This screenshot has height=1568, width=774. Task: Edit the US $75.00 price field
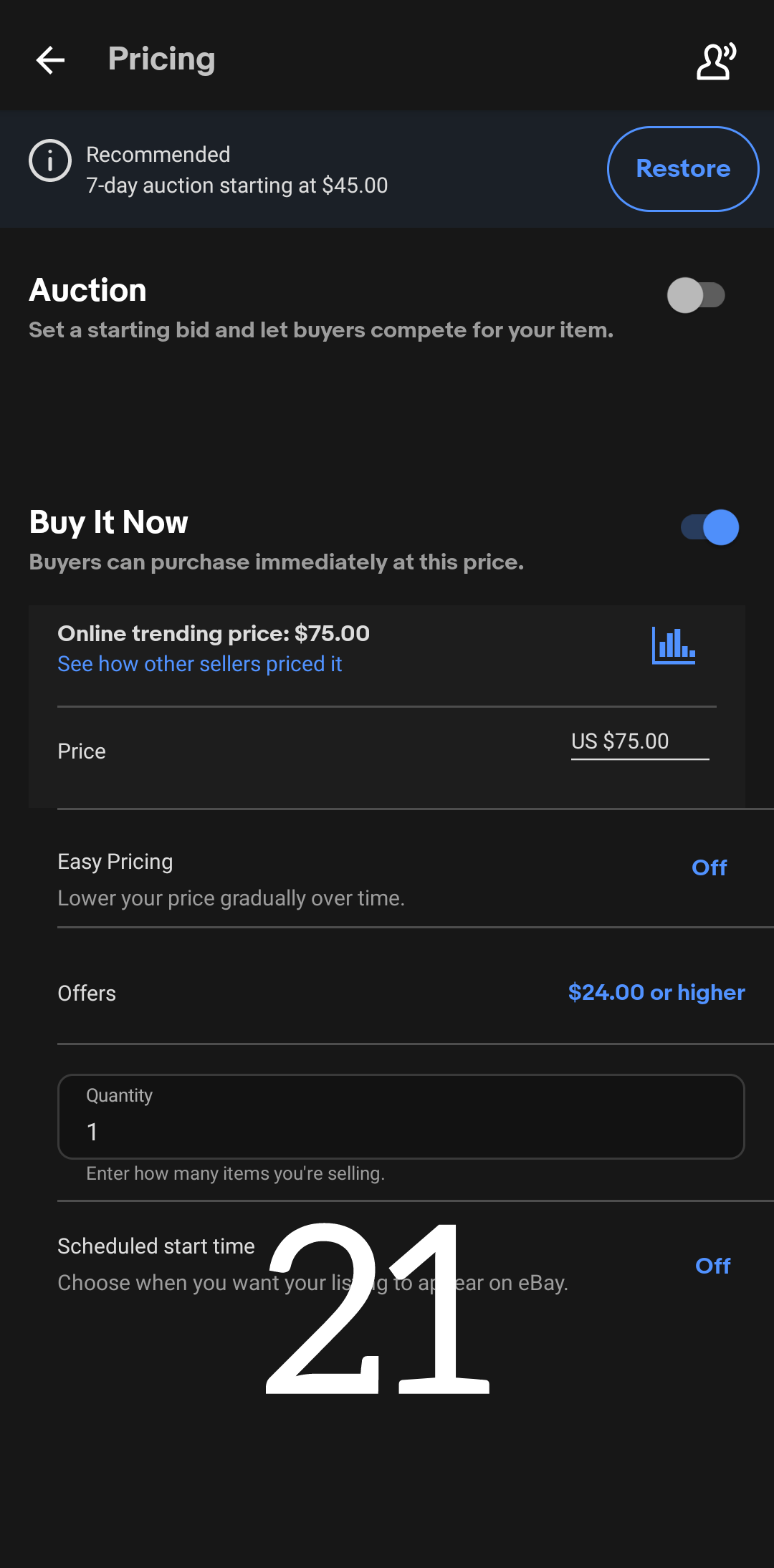(639, 741)
